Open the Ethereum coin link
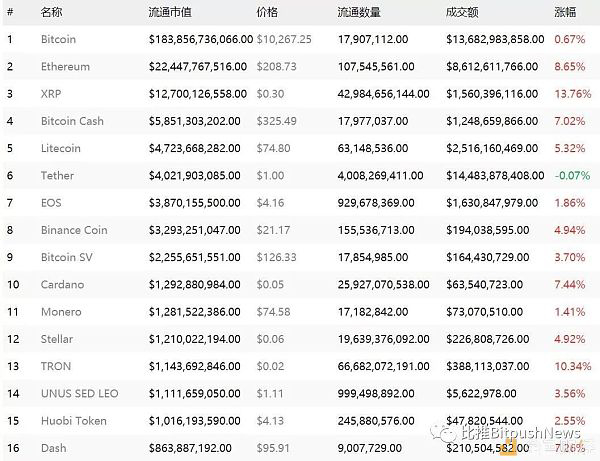 coord(65,67)
